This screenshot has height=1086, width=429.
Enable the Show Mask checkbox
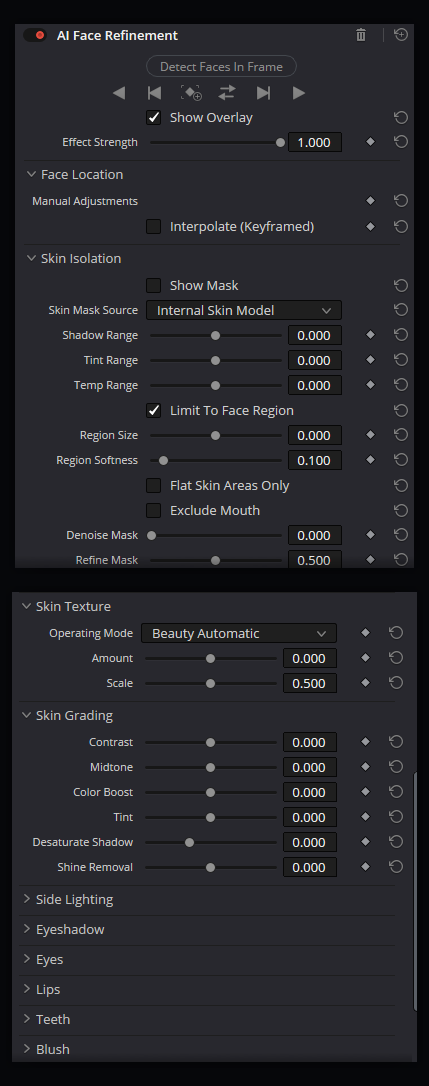coord(154,285)
